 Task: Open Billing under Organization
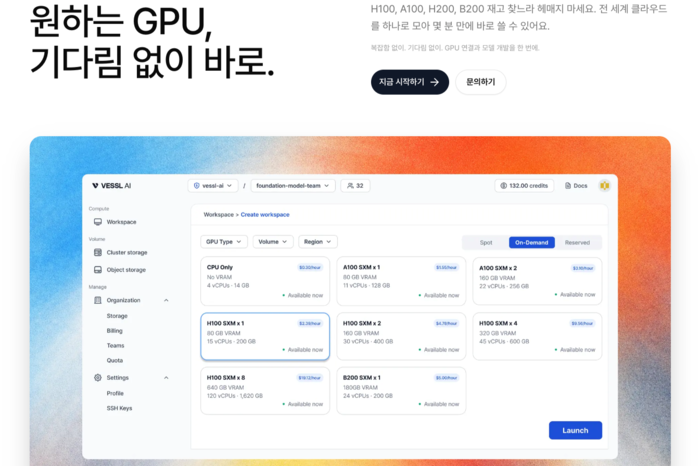tap(114, 331)
